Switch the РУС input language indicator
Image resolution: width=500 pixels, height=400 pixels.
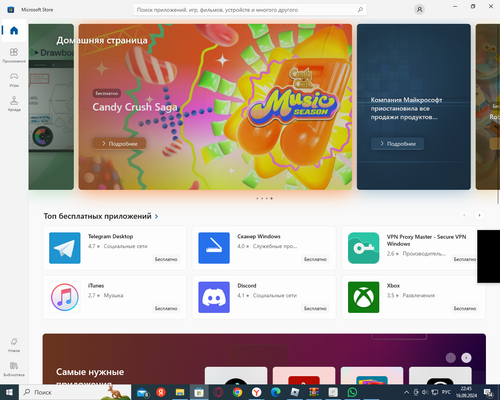(446, 392)
